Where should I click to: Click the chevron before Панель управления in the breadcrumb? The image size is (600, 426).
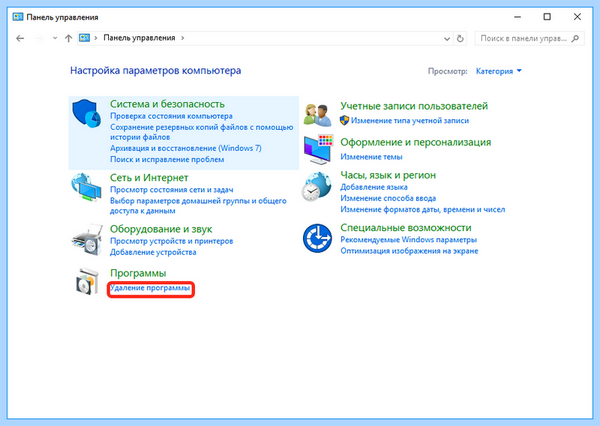96,38
